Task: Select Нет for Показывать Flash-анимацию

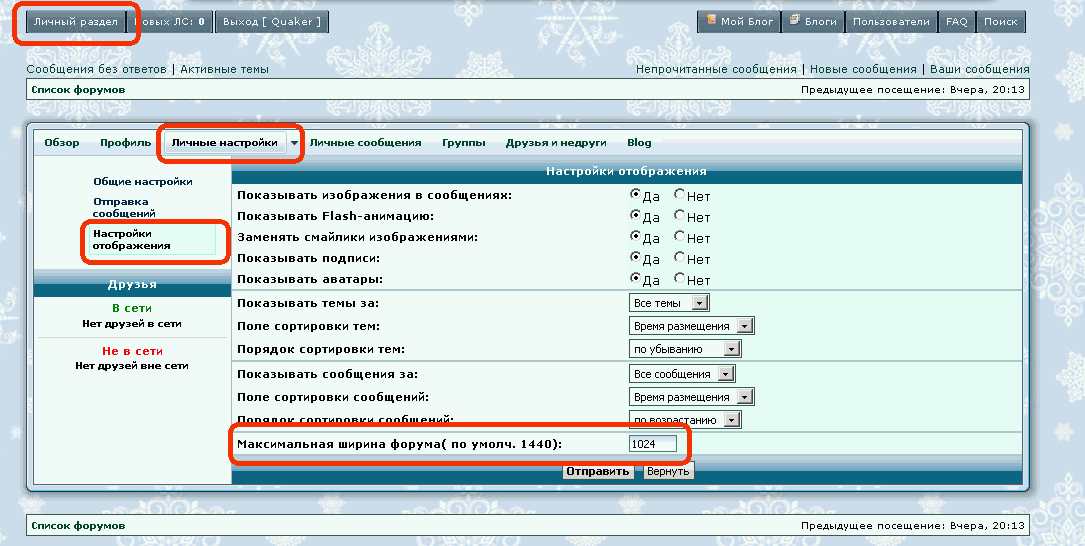Action: [x=680, y=216]
